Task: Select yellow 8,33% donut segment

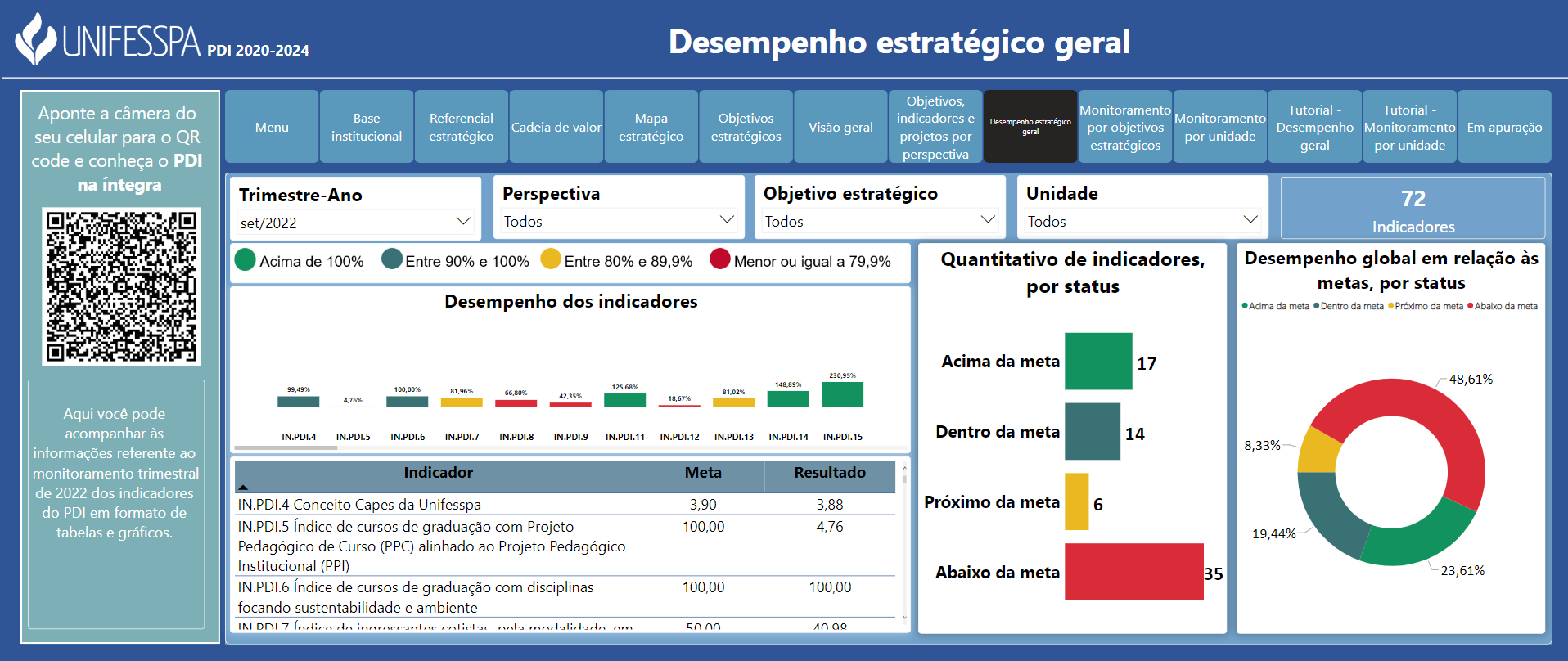Action: tap(1318, 452)
